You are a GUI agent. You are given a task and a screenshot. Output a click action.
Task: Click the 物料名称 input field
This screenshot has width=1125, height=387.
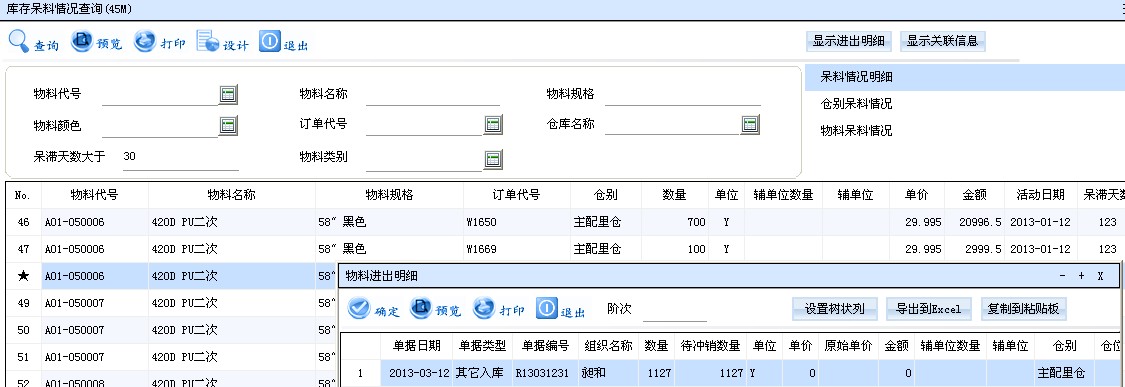tap(433, 95)
